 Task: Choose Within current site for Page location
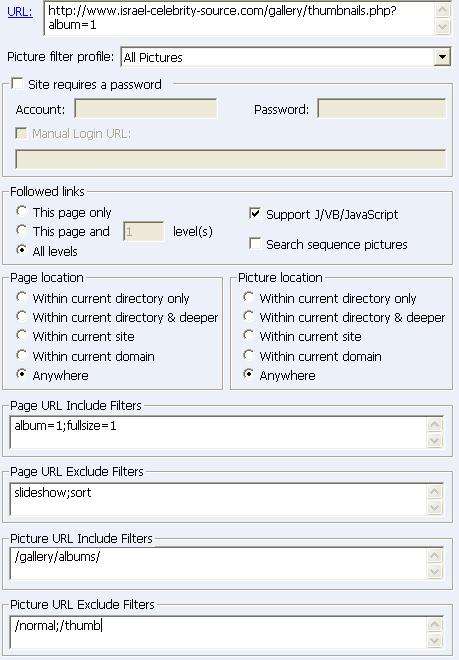click(21, 335)
